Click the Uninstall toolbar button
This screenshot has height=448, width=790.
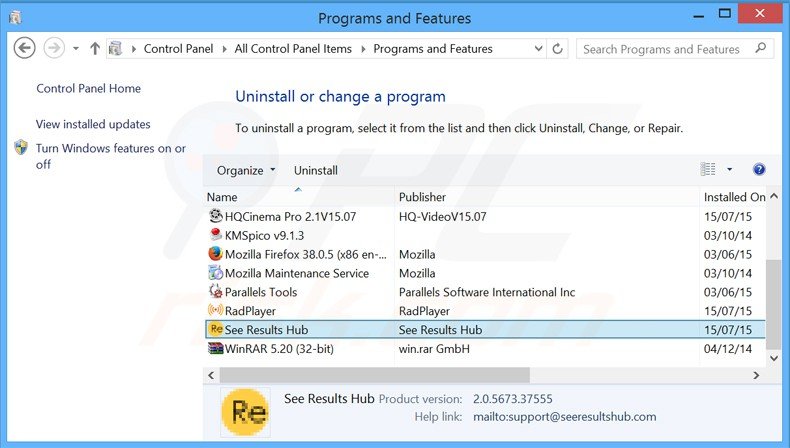pyautogui.click(x=316, y=170)
